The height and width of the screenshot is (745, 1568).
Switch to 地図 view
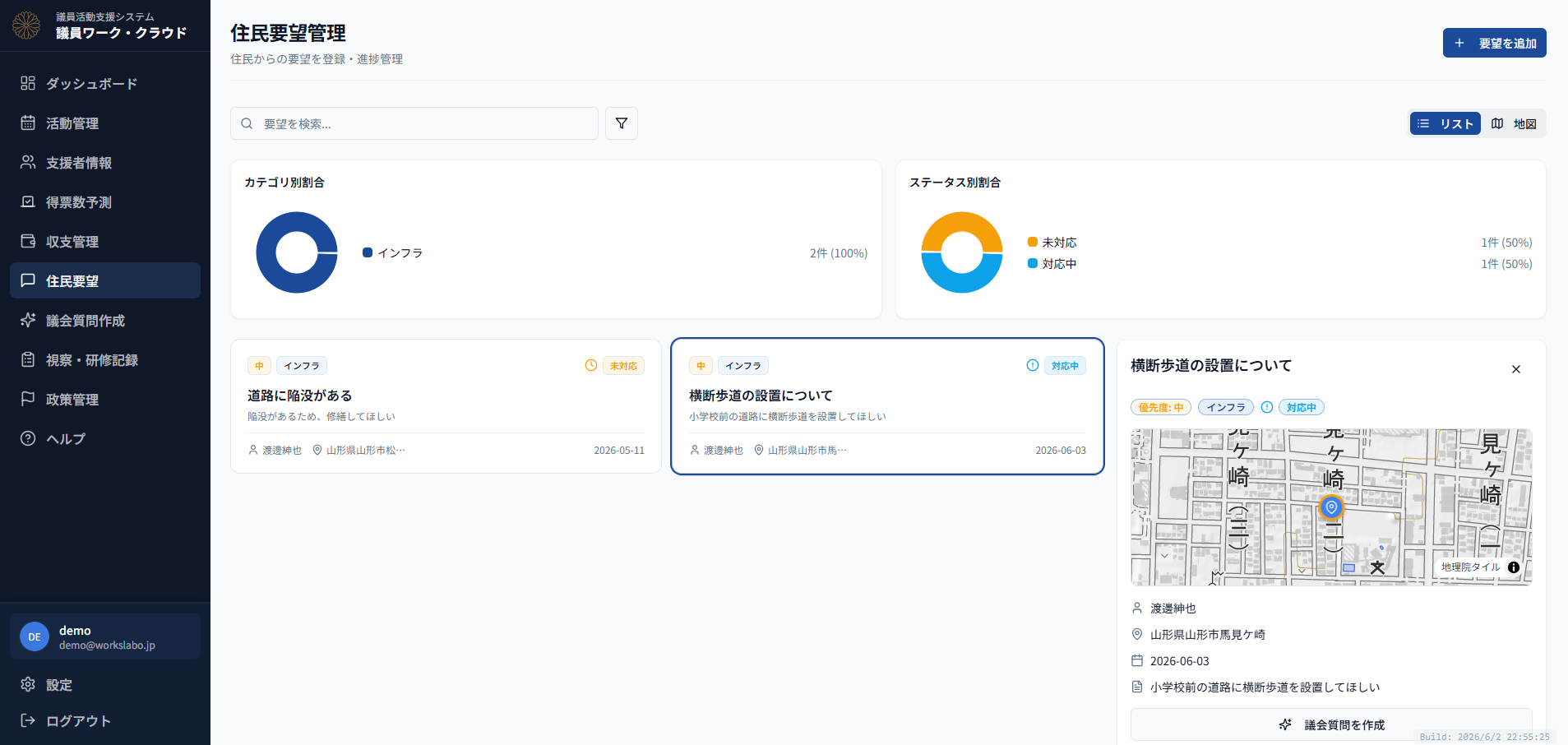click(1514, 123)
